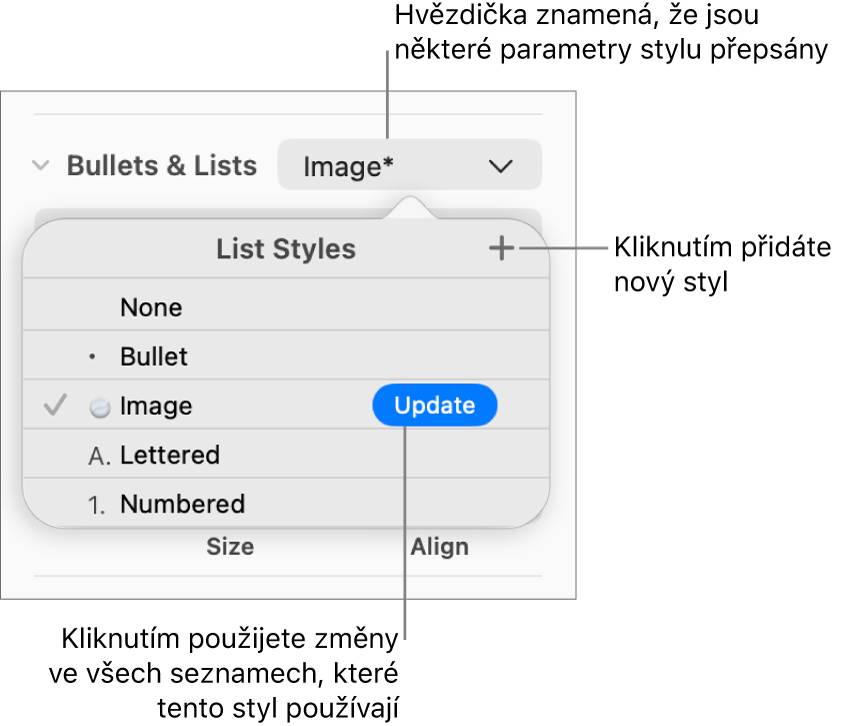This screenshot has height=726, width=846.
Task: Click the add new style plus button
Action: click(x=503, y=250)
